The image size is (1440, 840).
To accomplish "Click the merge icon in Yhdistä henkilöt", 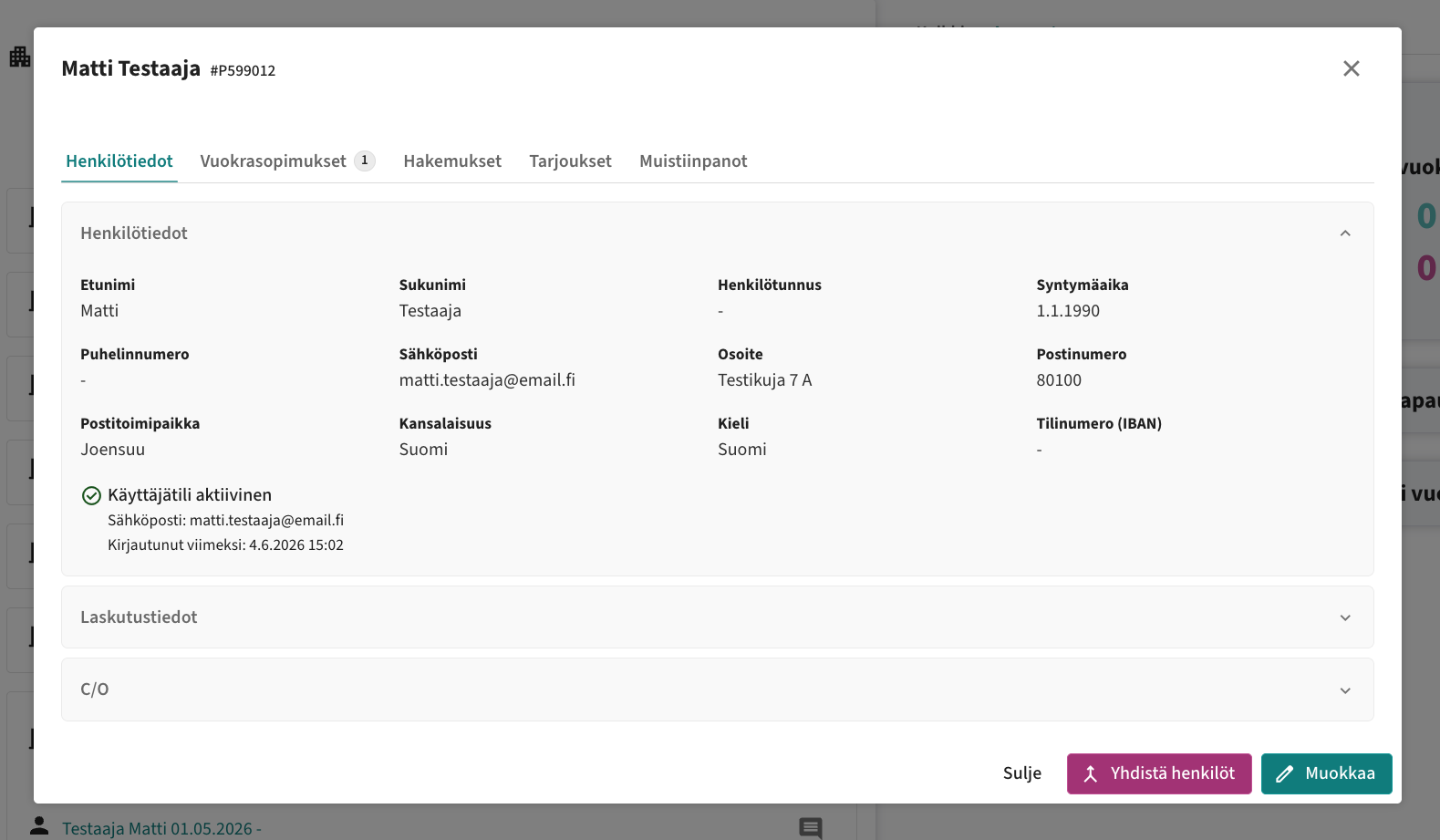I will [x=1090, y=774].
